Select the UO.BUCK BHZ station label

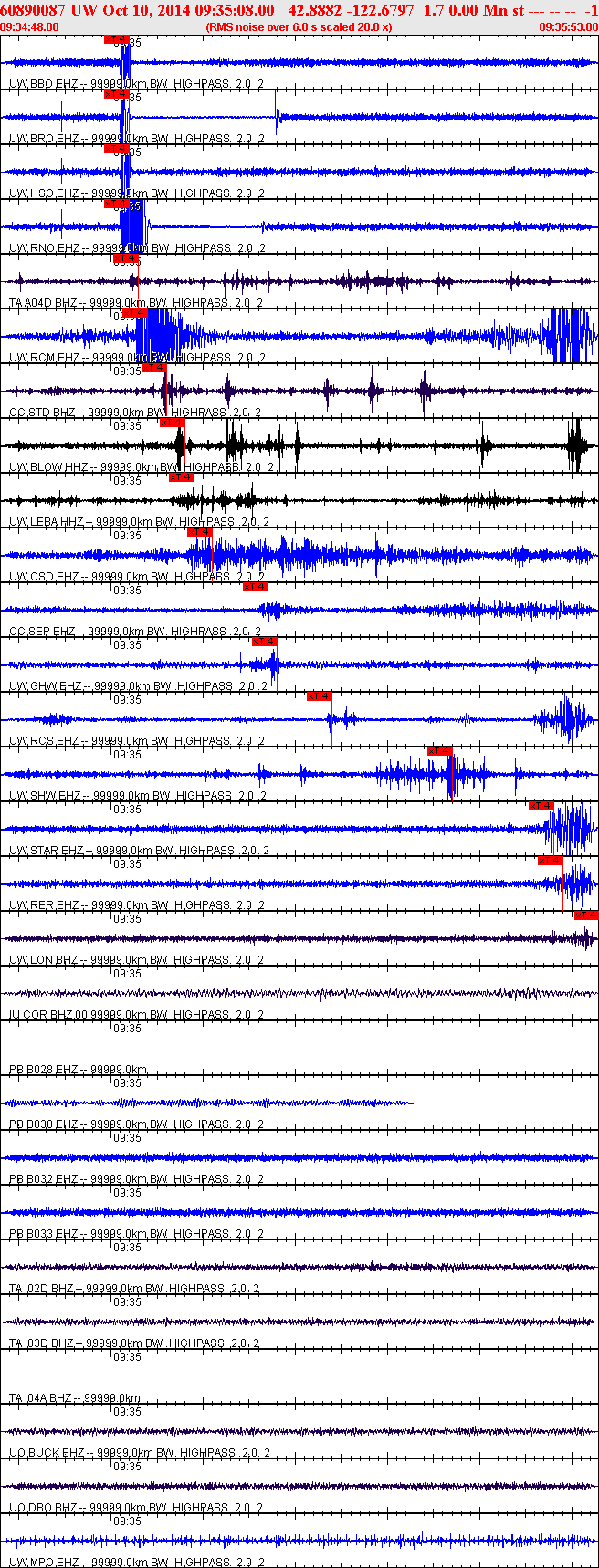click(x=140, y=1453)
